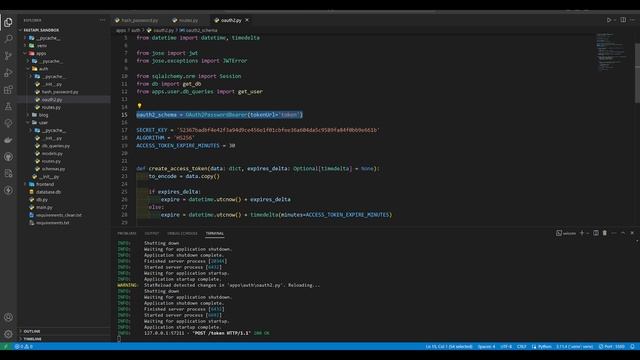640x360 pixels.
Task: Click the auth breadcrumb segment
Action: click(136, 30)
